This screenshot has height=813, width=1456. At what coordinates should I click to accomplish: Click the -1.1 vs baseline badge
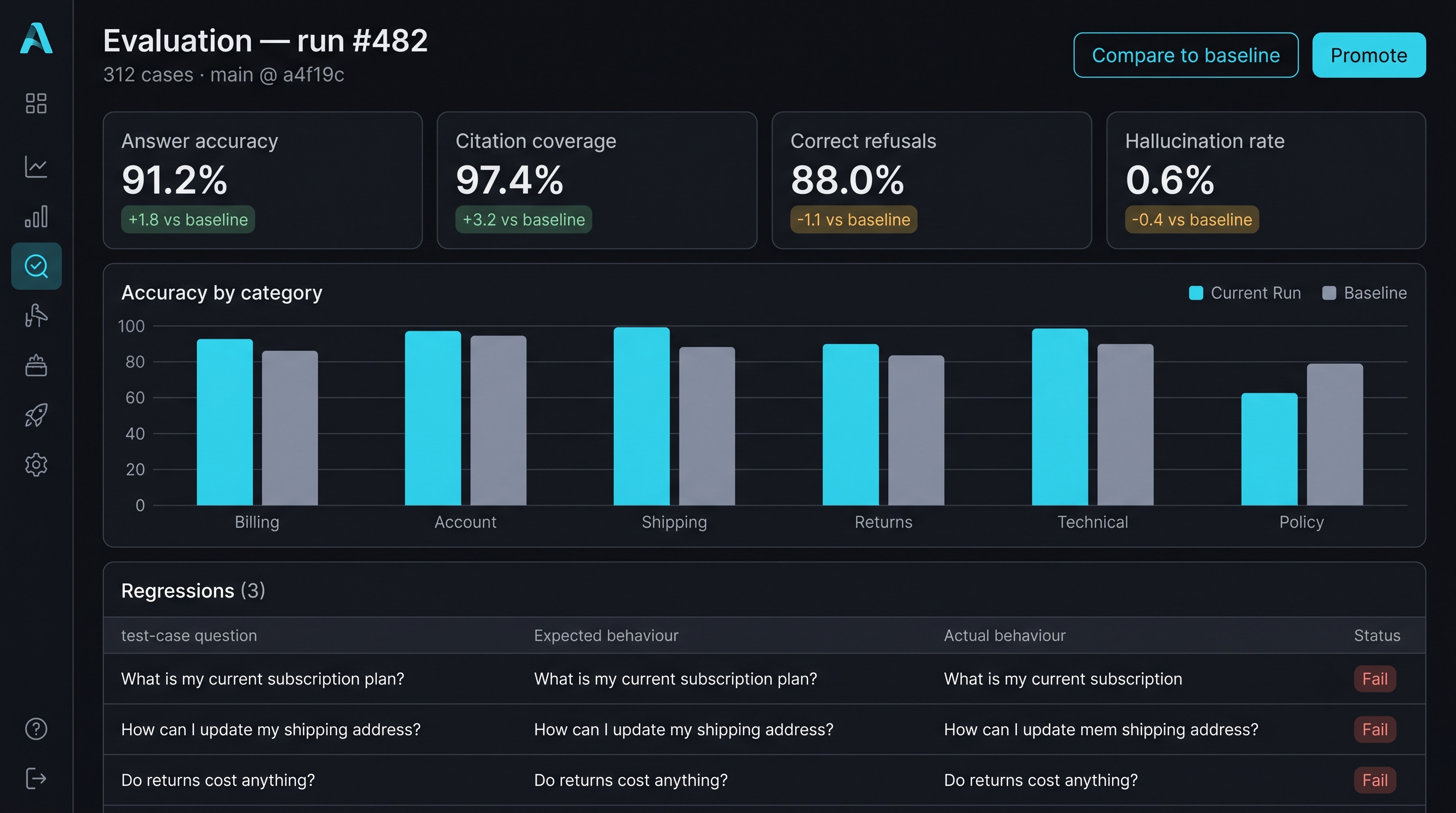pyautogui.click(x=853, y=219)
